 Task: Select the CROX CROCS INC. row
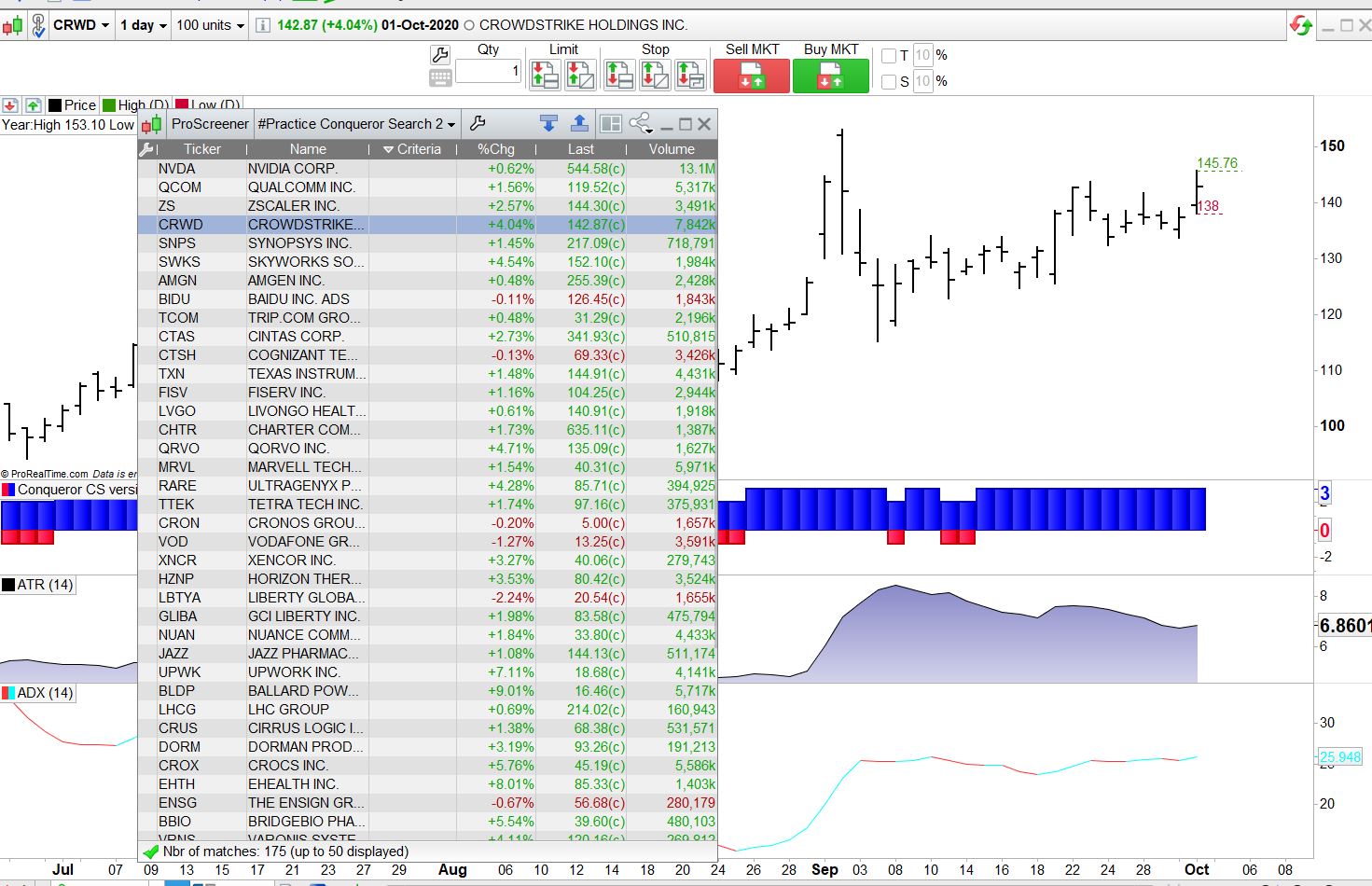(428, 766)
